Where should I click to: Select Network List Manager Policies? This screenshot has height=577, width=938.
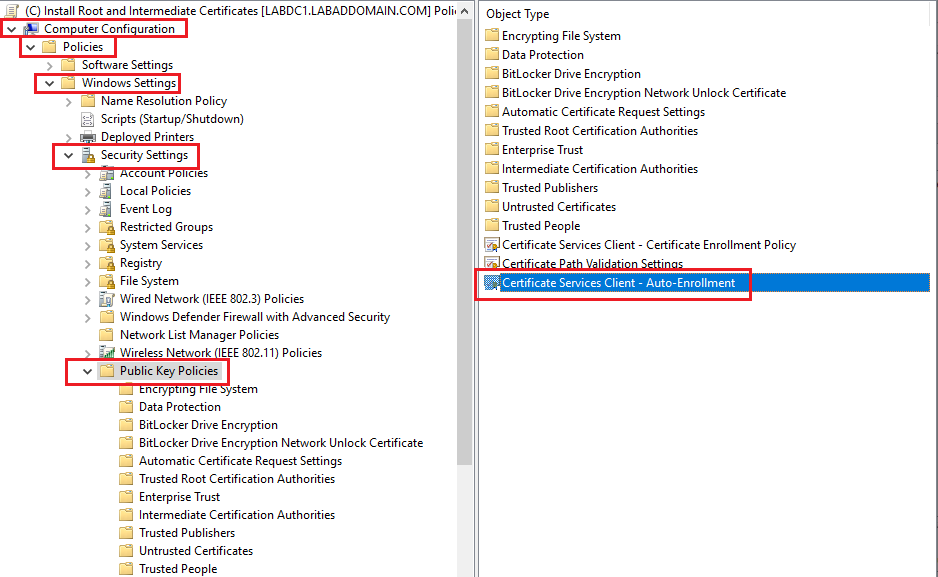coord(199,335)
